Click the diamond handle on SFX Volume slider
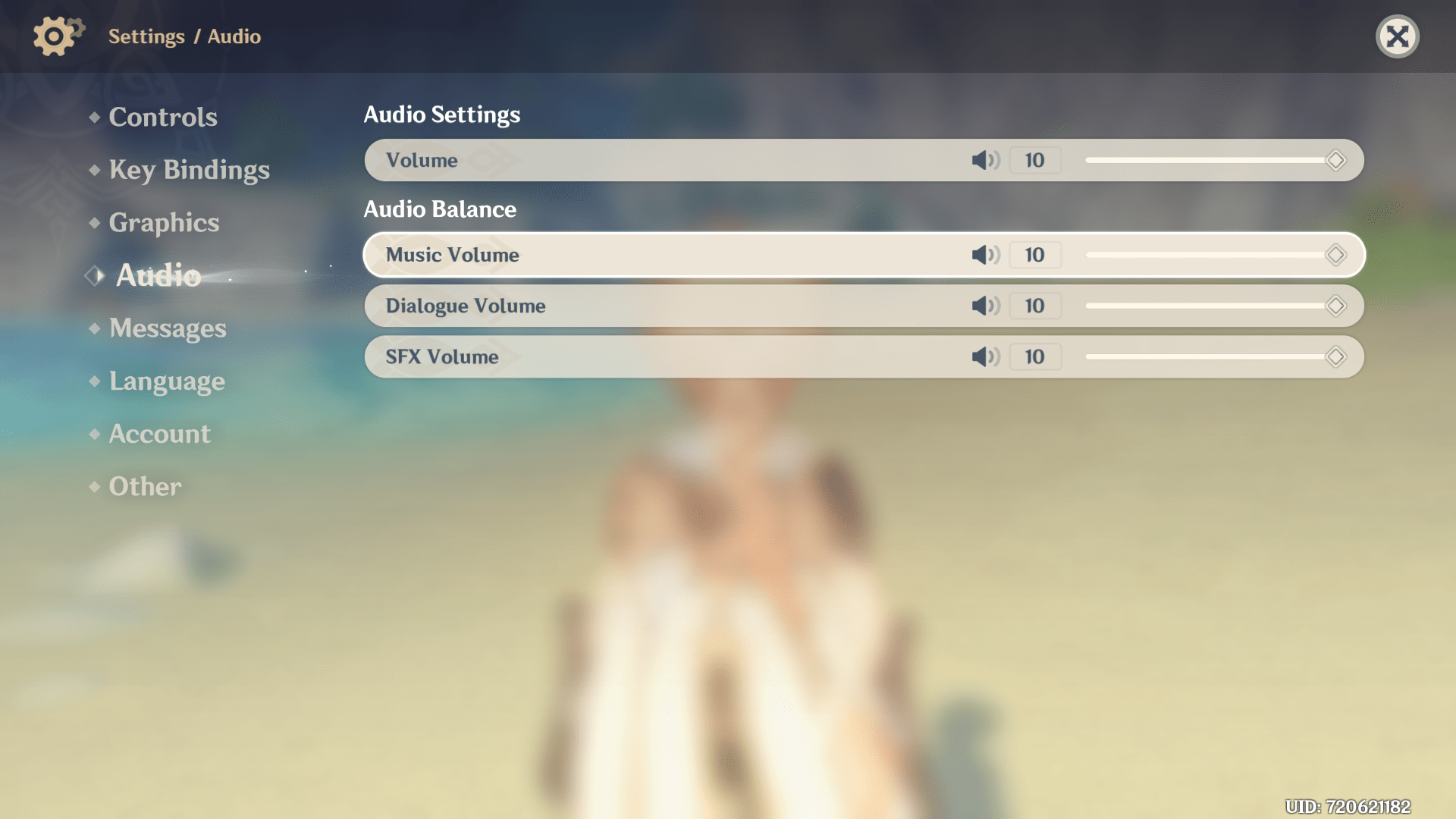This screenshot has width=1456, height=819. coord(1337,357)
